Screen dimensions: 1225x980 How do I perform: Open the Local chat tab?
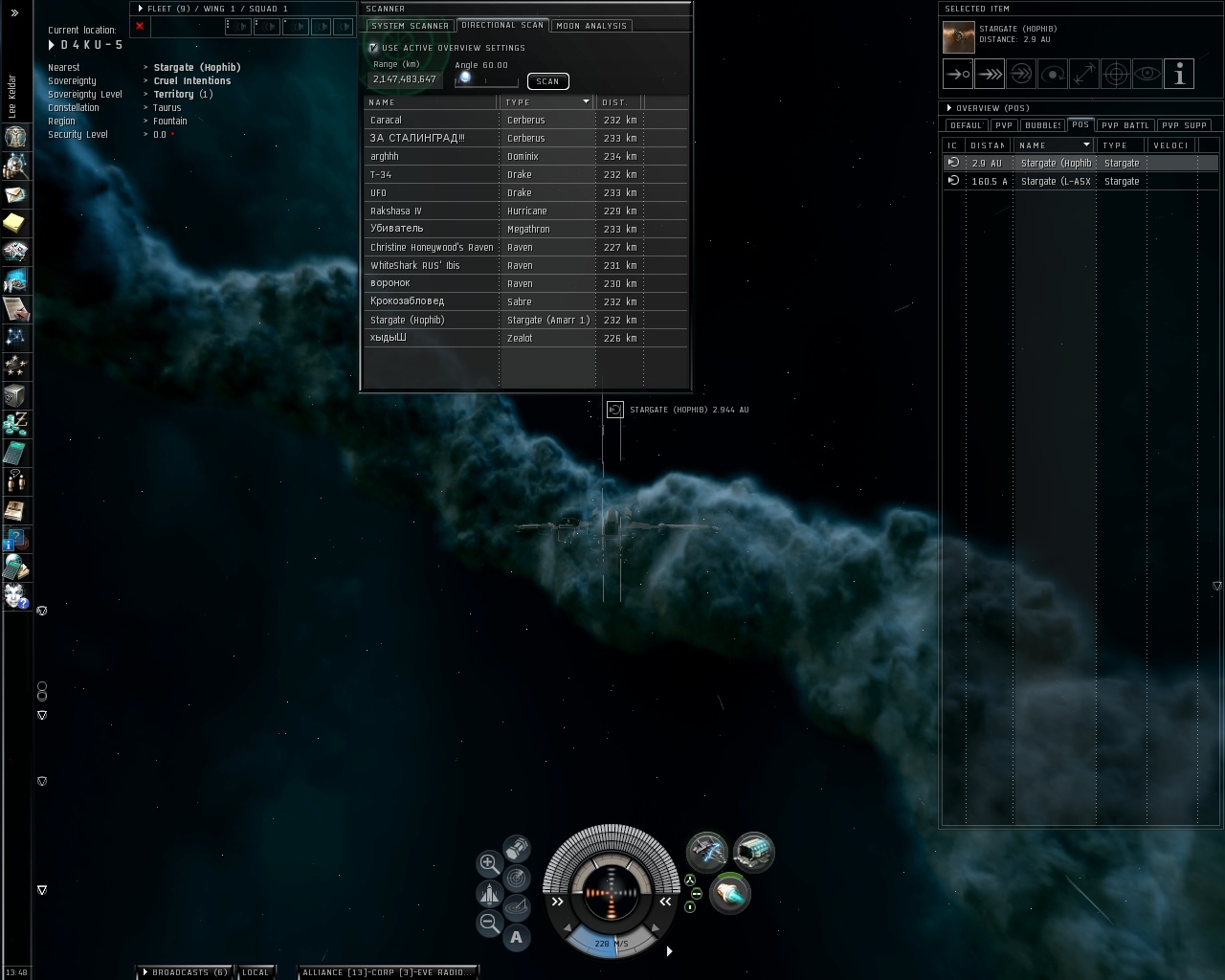256,972
